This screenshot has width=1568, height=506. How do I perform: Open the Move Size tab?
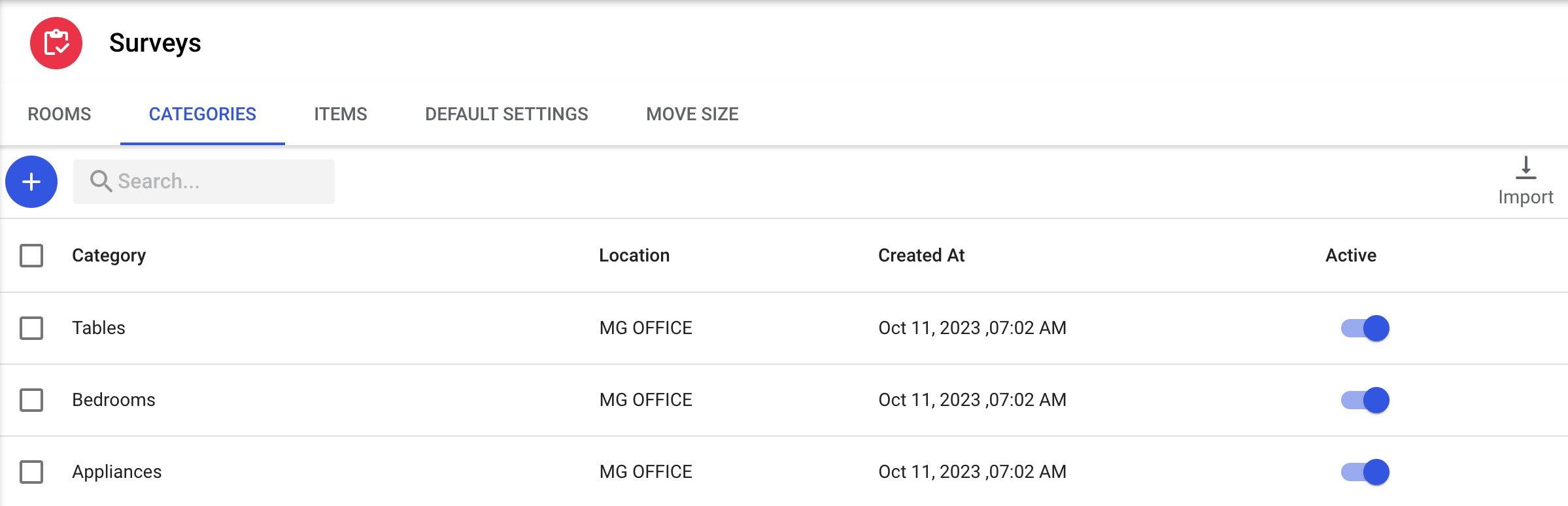click(692, 114)
